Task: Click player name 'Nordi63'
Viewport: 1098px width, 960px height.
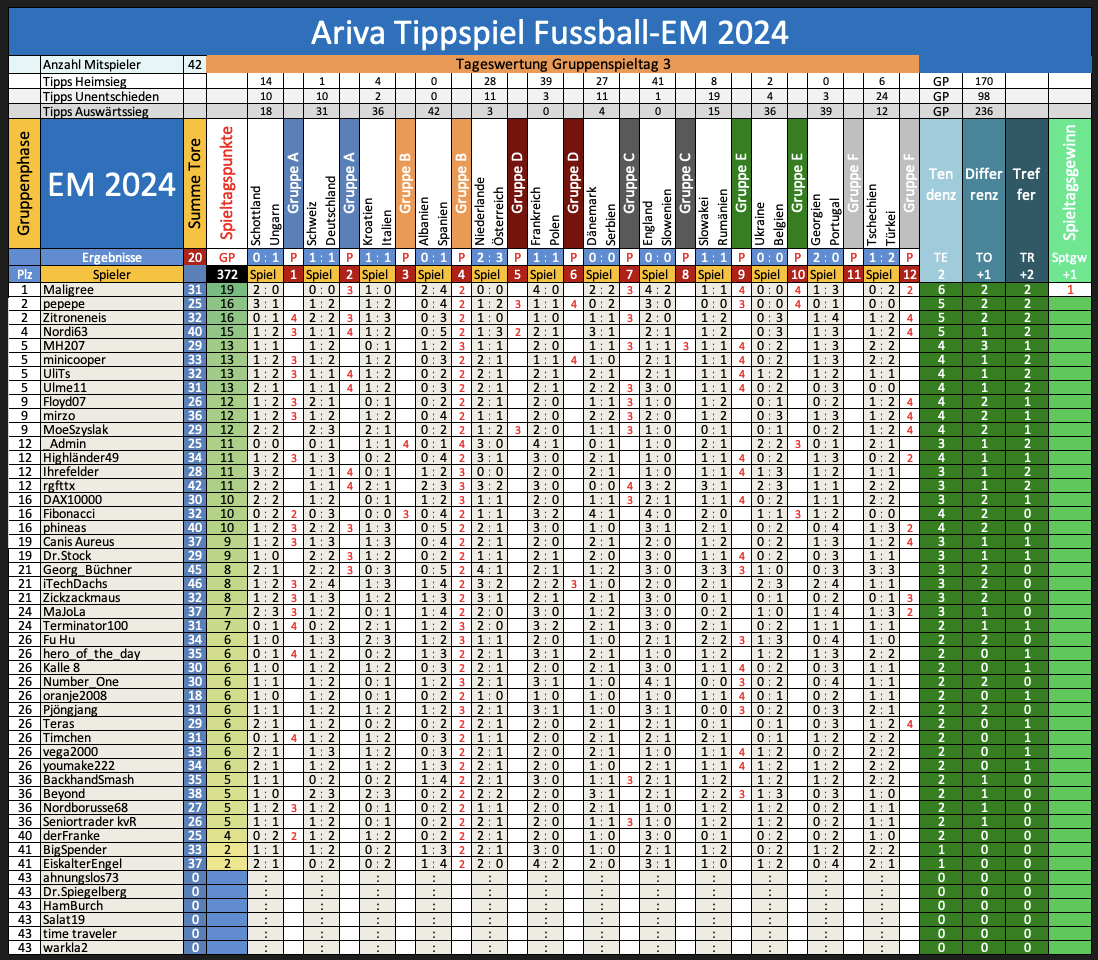Action: [65, 331]
